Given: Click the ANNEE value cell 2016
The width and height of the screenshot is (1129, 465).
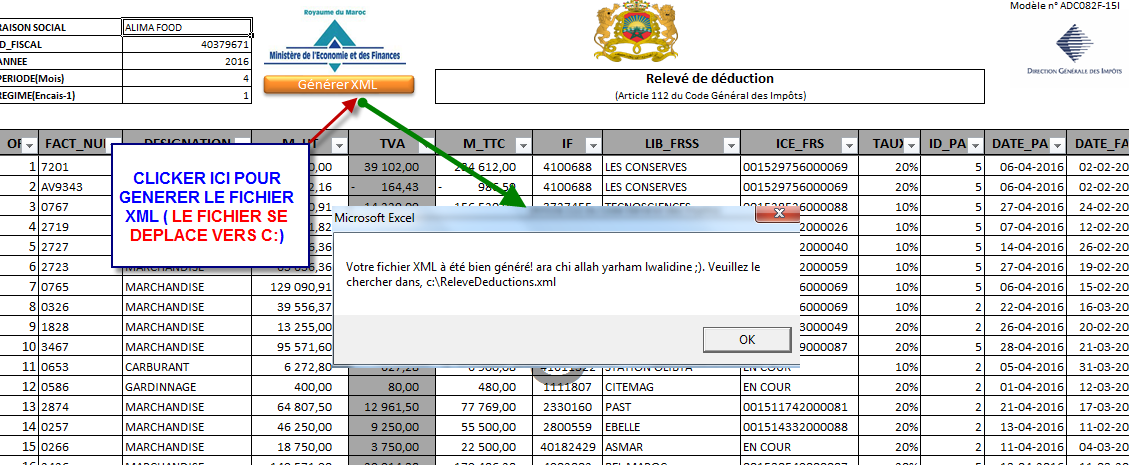Looking at the screenshot, I should [x=186, y=62].
